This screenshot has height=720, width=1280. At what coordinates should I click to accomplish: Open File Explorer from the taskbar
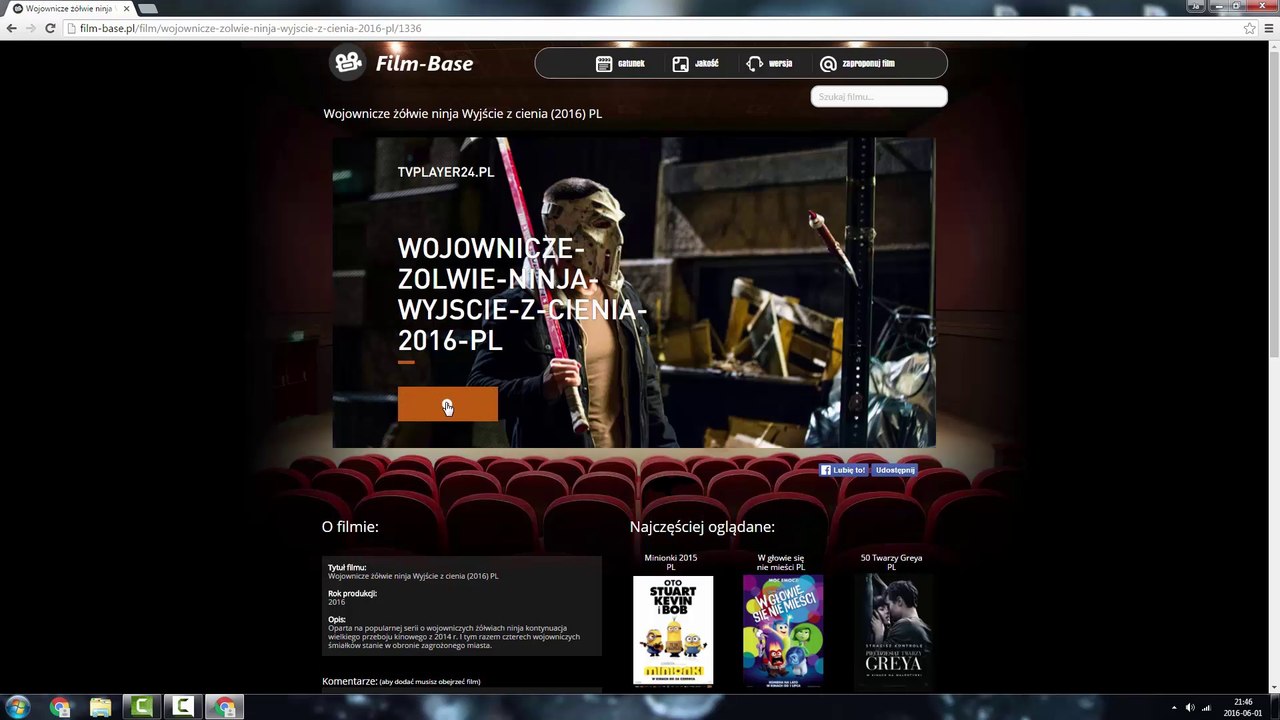(100, 707)
